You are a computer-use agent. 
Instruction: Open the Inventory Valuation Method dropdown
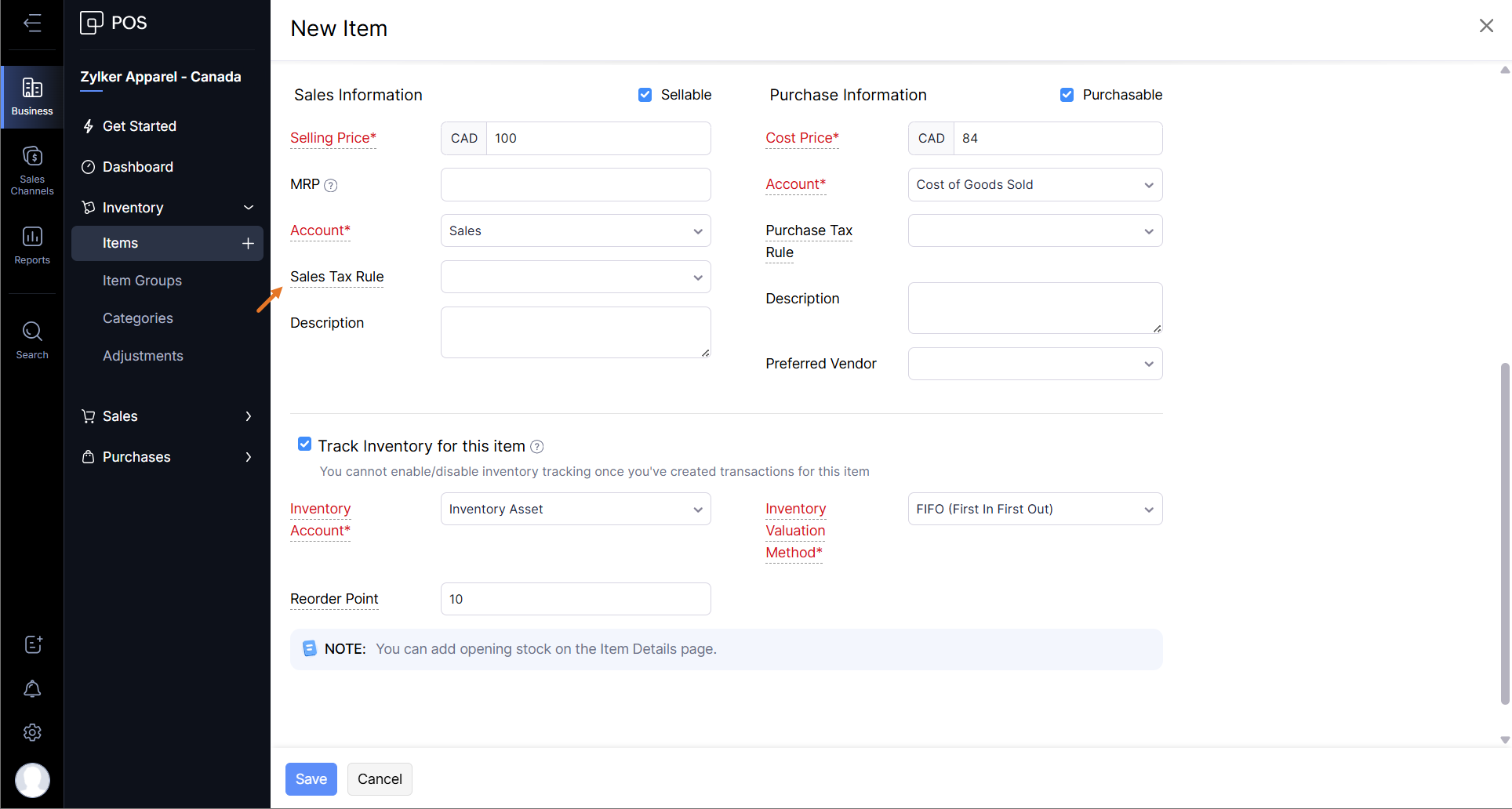tap(1034, 509)
